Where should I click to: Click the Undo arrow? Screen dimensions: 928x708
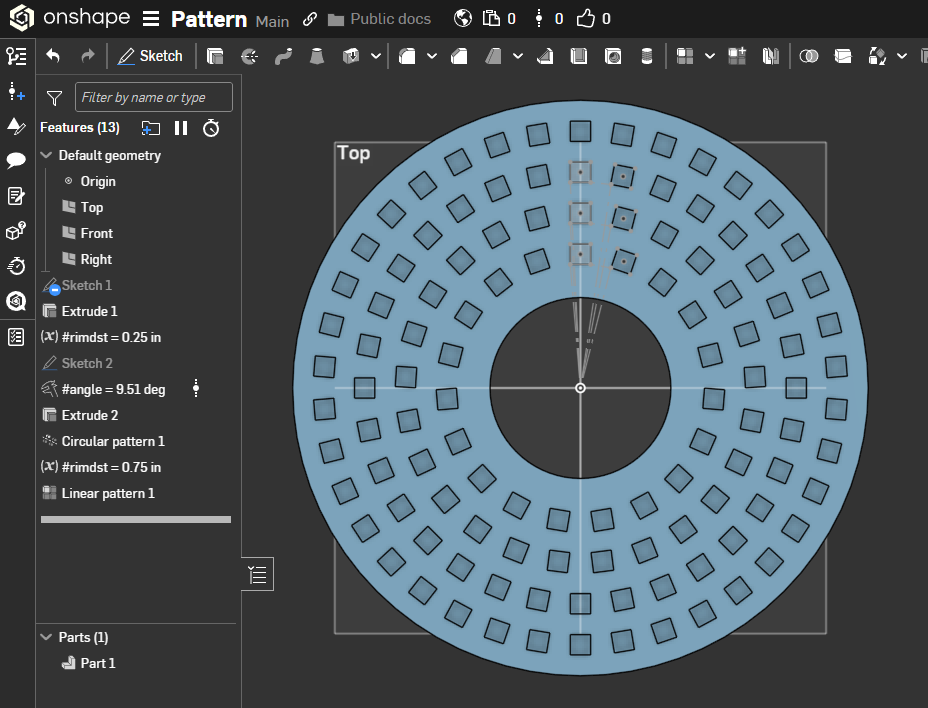(53, 56)
